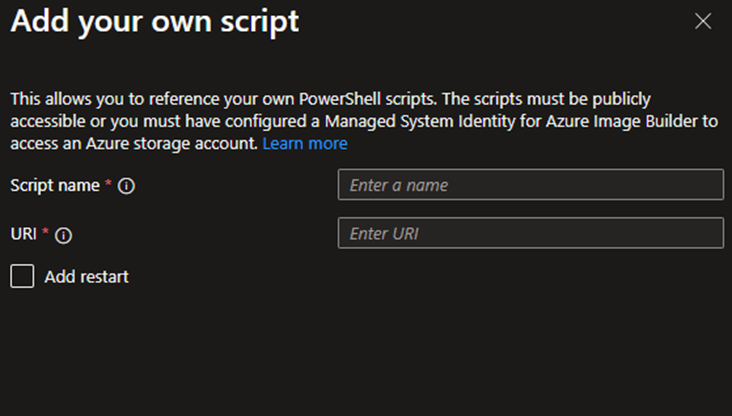This screenshot has height=416, width=732.
Task: Show info tooltip for URI field
Action: [63, 235]
